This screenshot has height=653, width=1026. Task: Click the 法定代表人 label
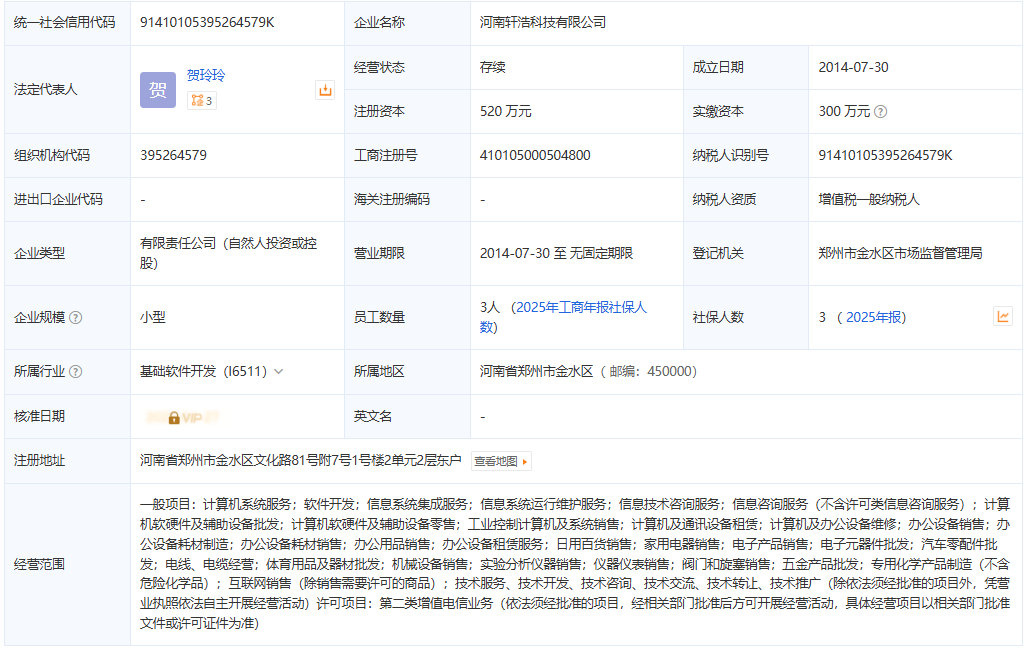point(46,90)
